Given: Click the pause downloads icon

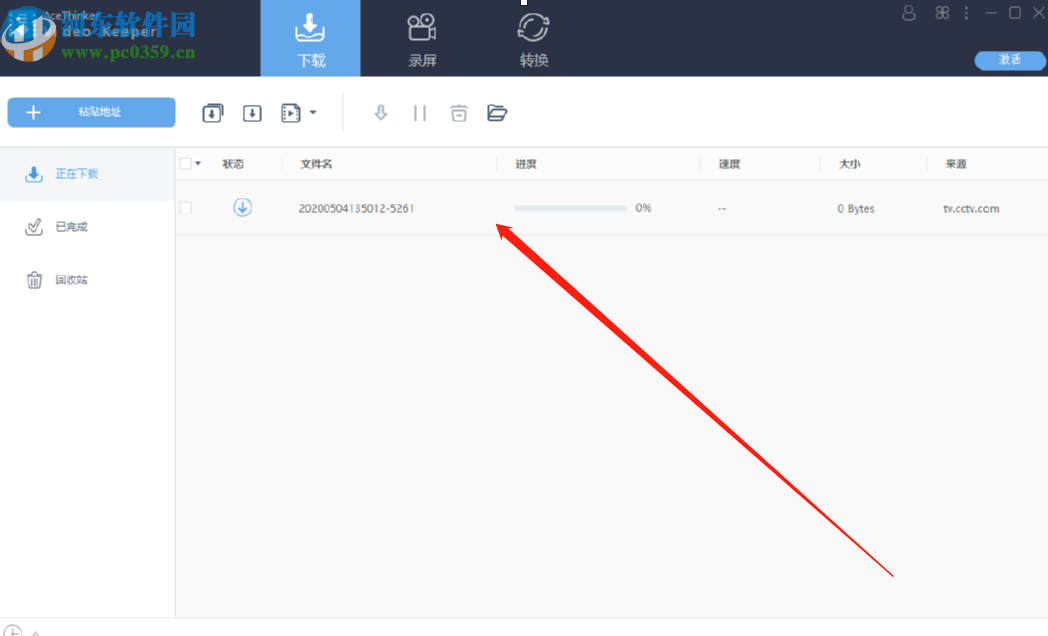Looking at the screenshot, I should tap(420, 113).
